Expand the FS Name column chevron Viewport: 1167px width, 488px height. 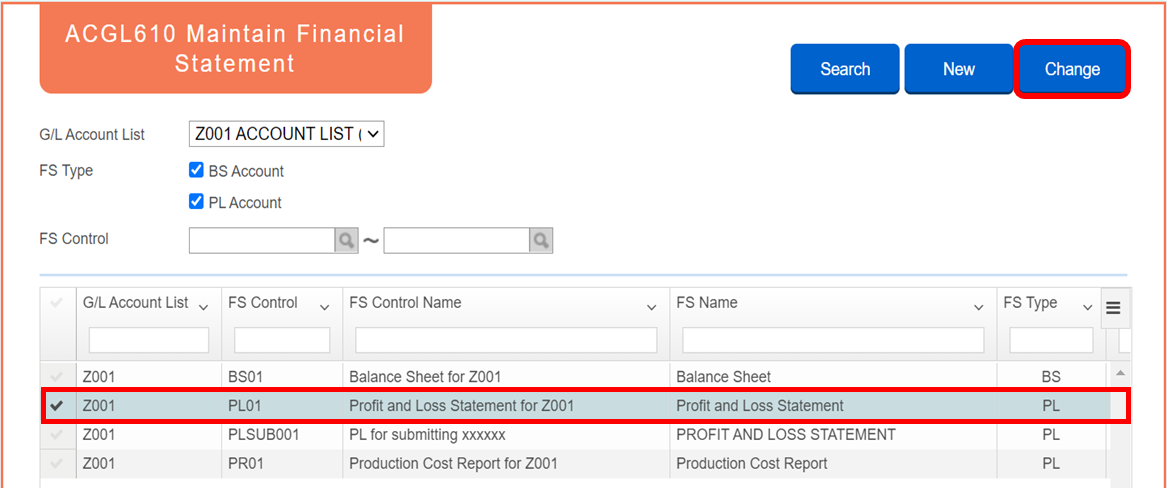(x=979, y=308)
